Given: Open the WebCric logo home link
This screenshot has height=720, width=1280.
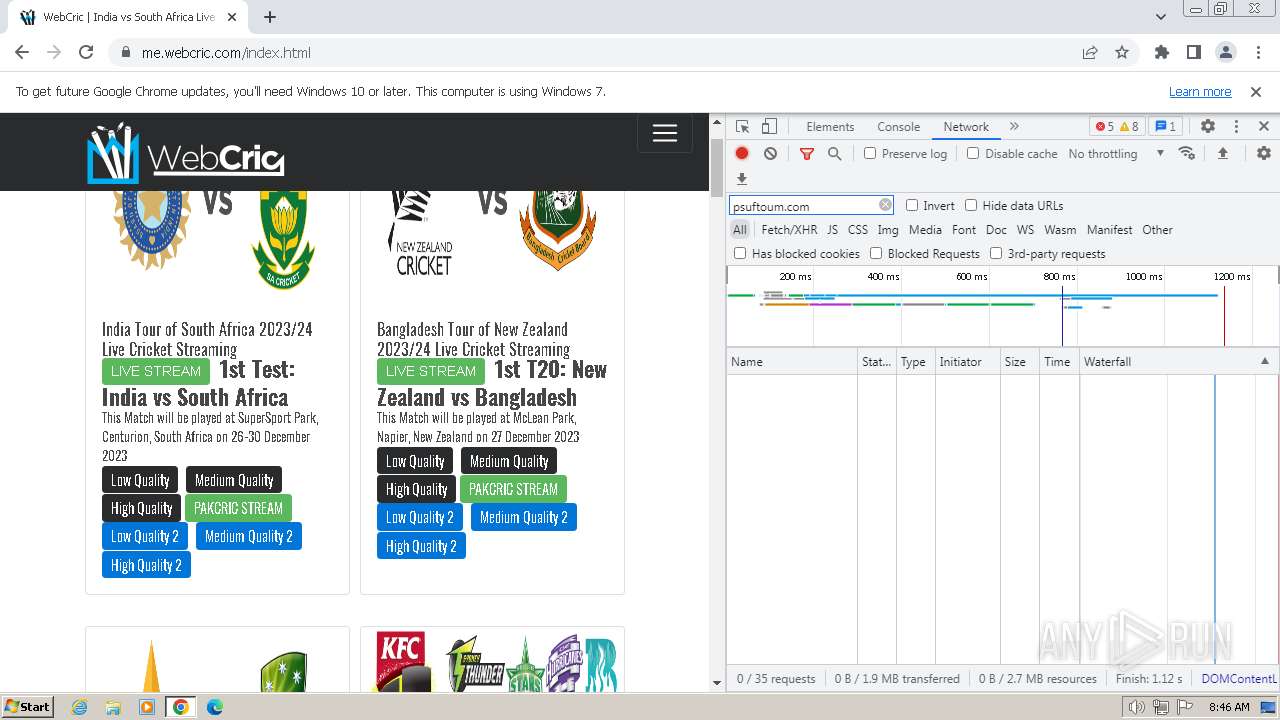Looking at the screenshot, I should (x=186, y=153).
